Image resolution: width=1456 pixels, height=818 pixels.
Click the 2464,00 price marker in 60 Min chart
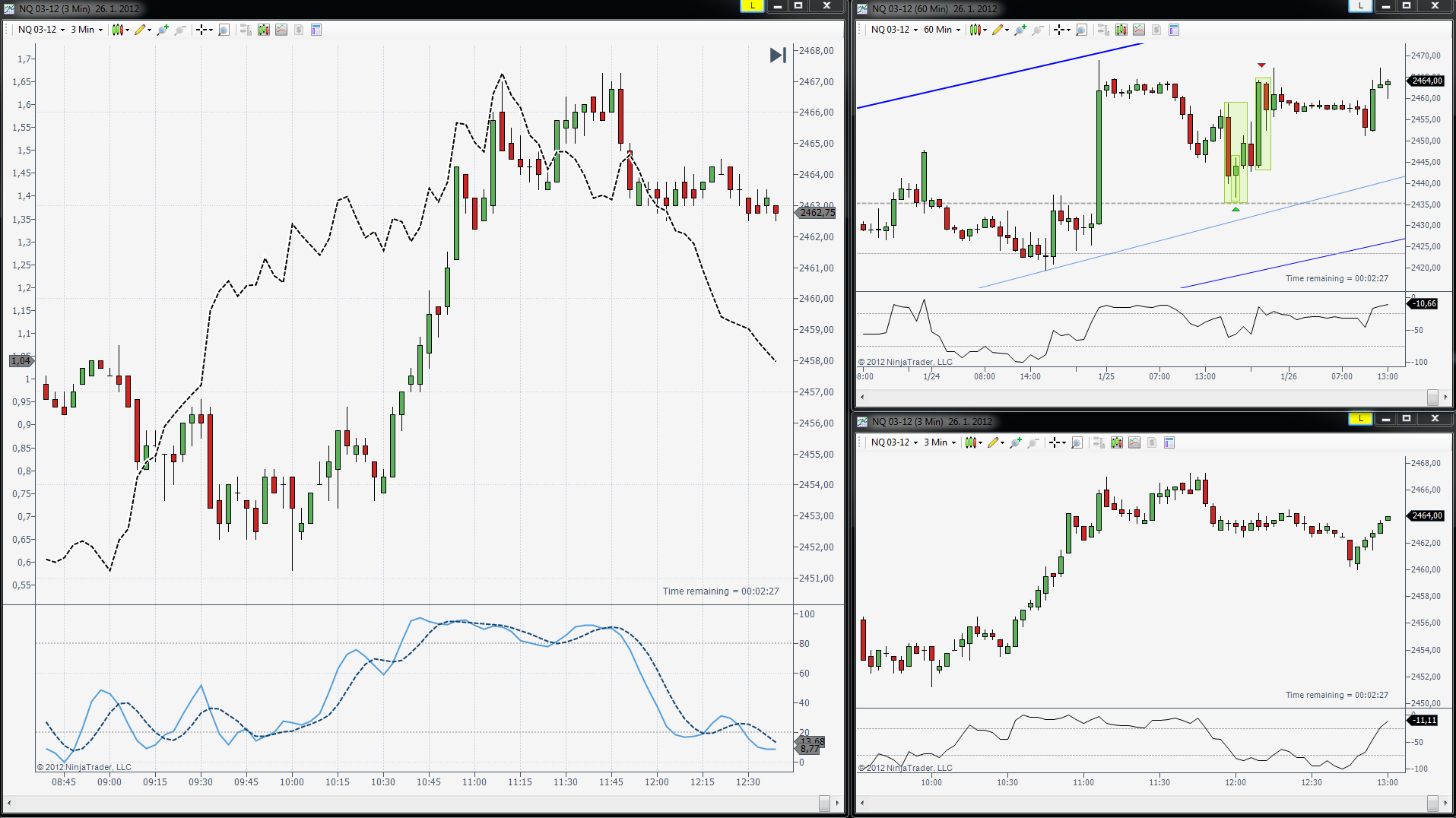coord(1426,81)
